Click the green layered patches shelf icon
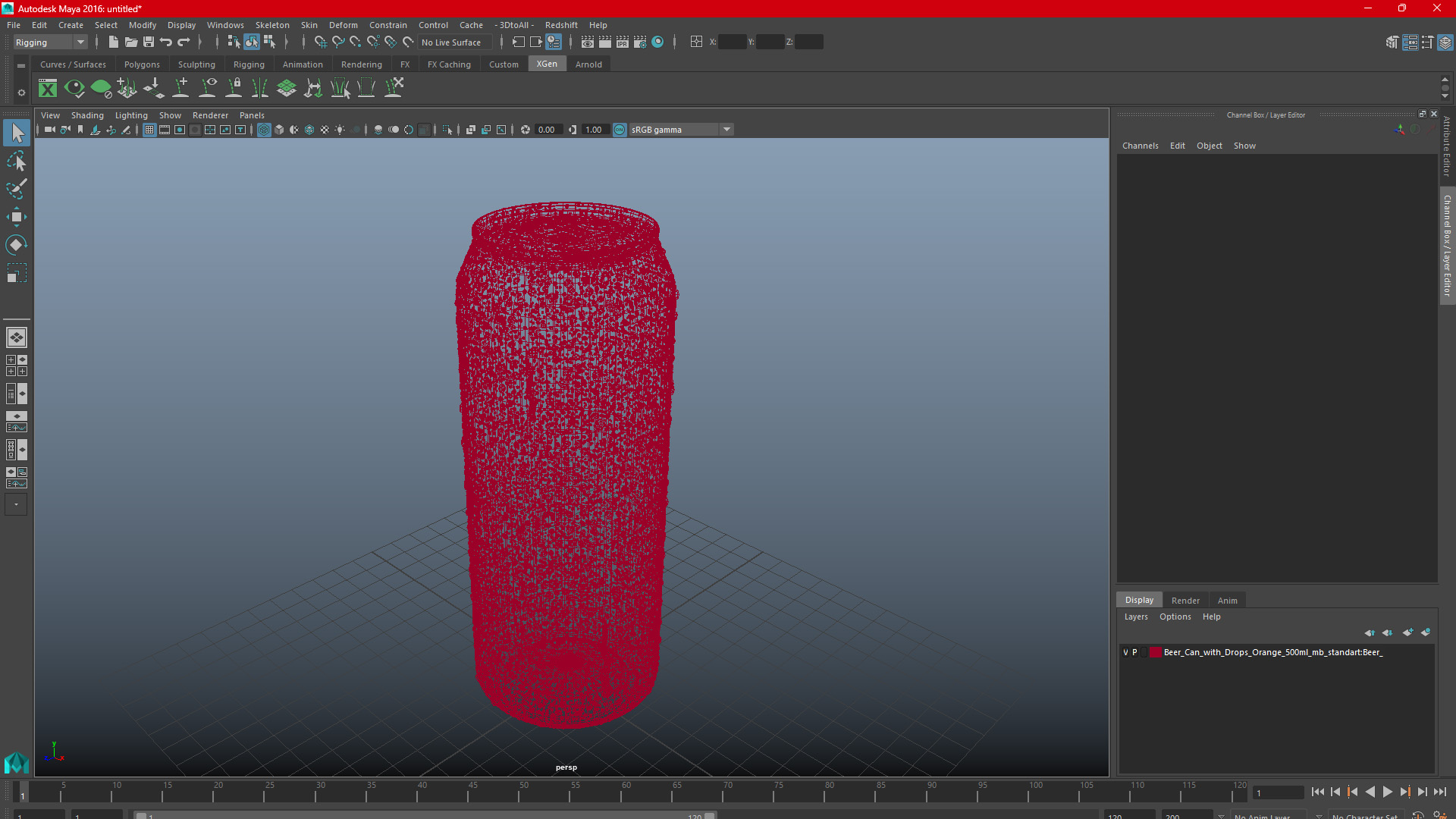1456x819 pixels. [x=287, y=89]
